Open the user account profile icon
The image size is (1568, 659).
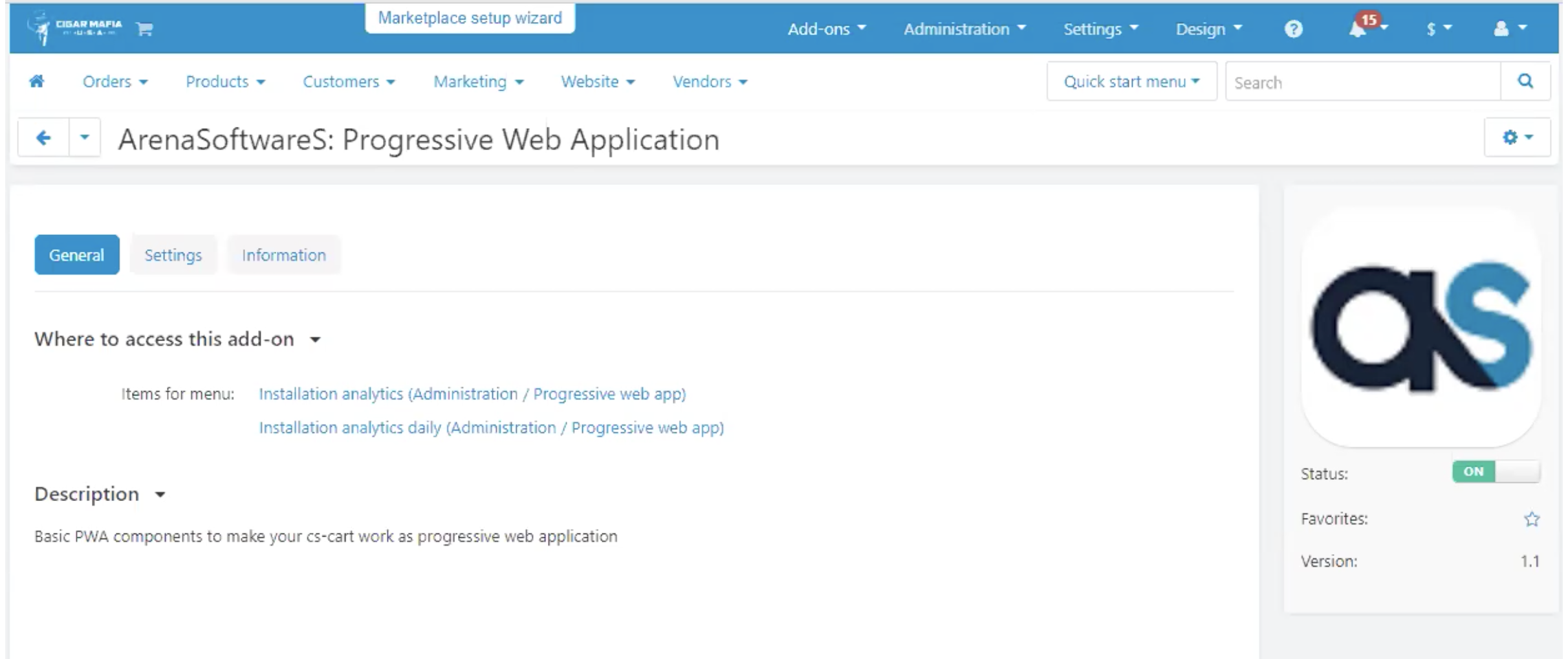point(1510,28)
